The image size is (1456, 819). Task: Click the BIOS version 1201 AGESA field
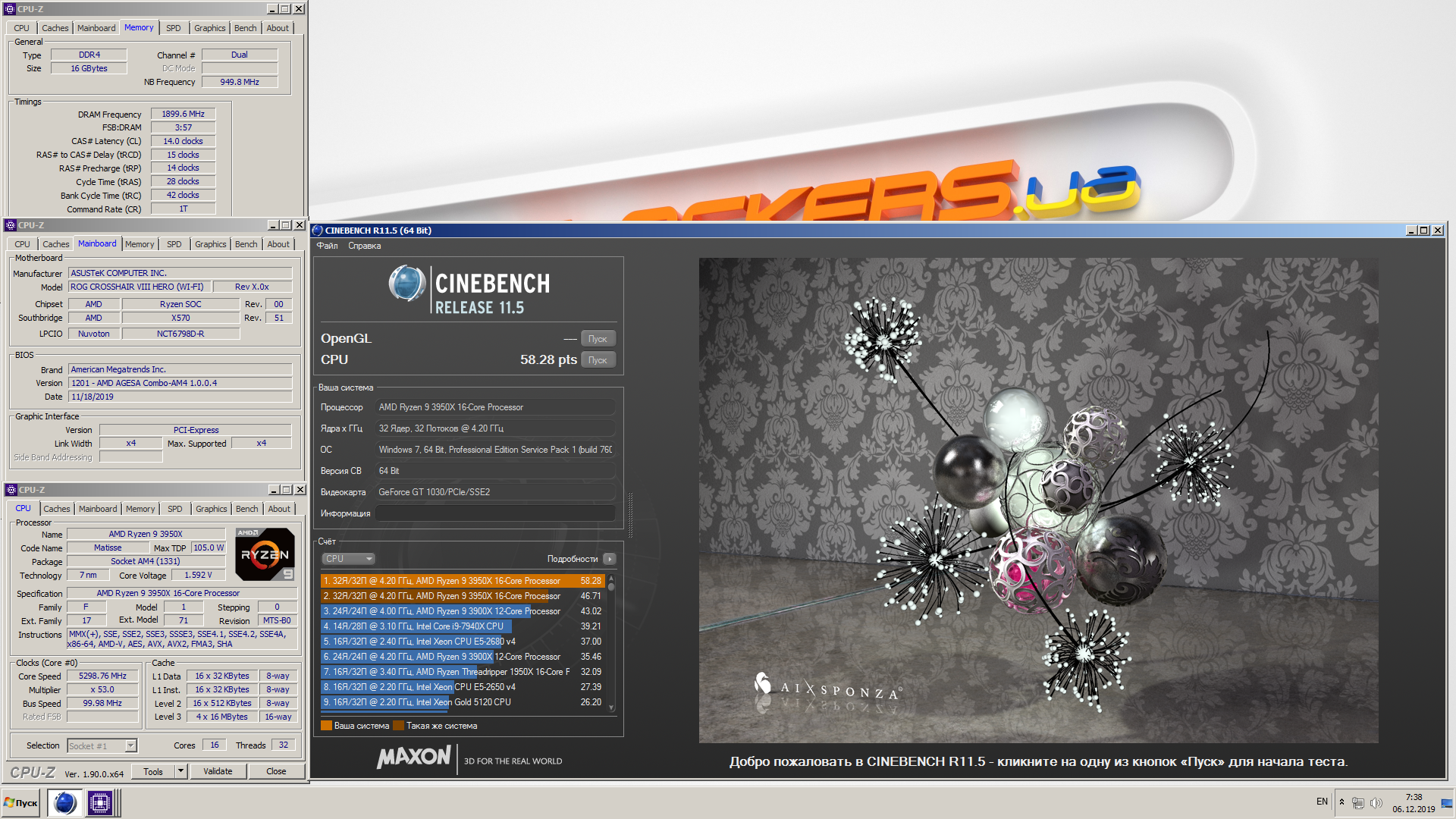pos(180,383)
